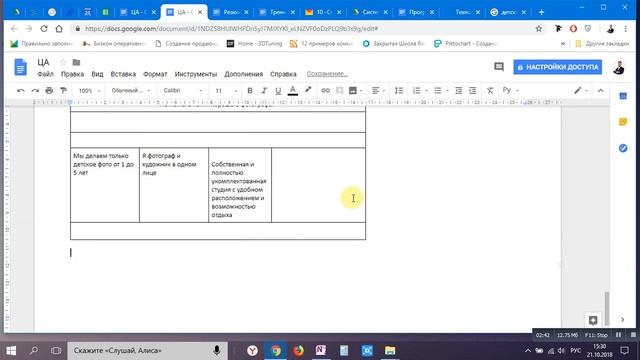
Task: Open Chrome from the taskbar
Action: click(x=276, y=351)
